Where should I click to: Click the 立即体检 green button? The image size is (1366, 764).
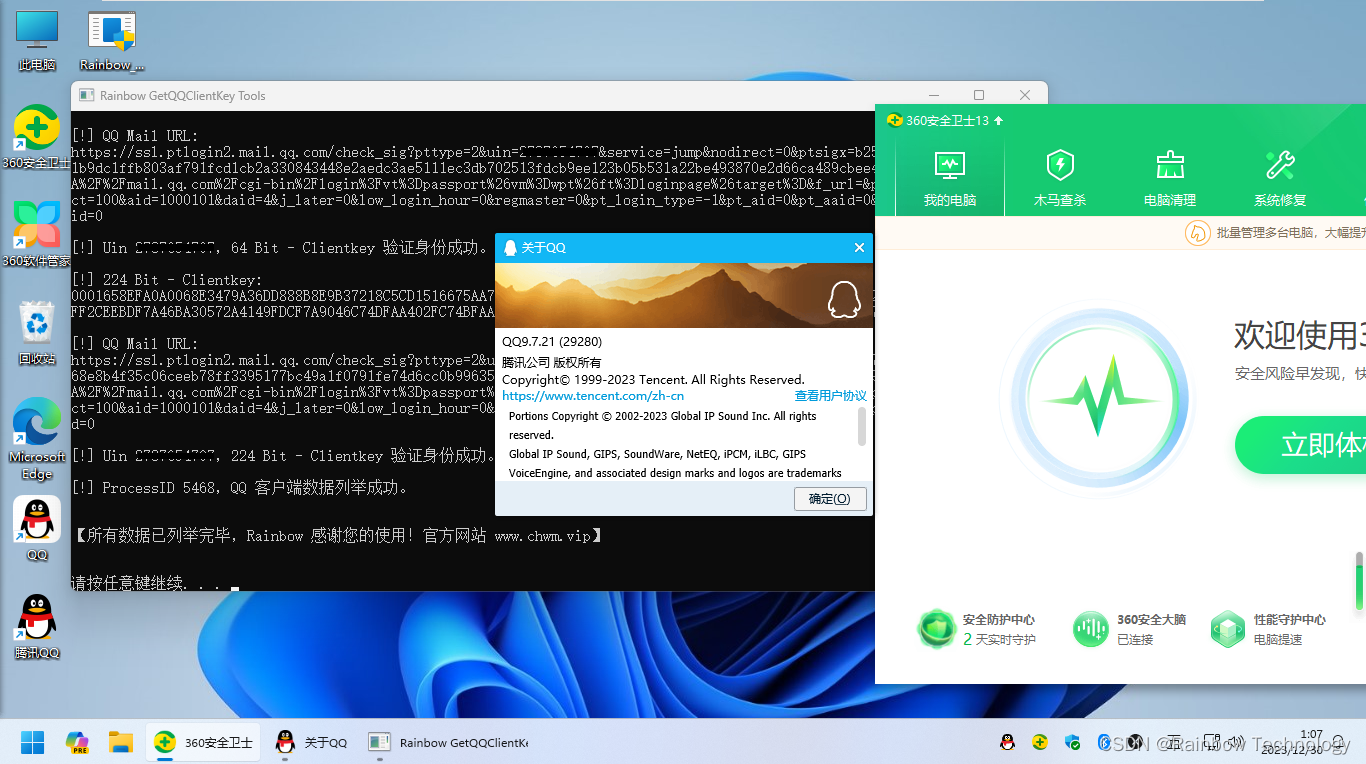1300,445
